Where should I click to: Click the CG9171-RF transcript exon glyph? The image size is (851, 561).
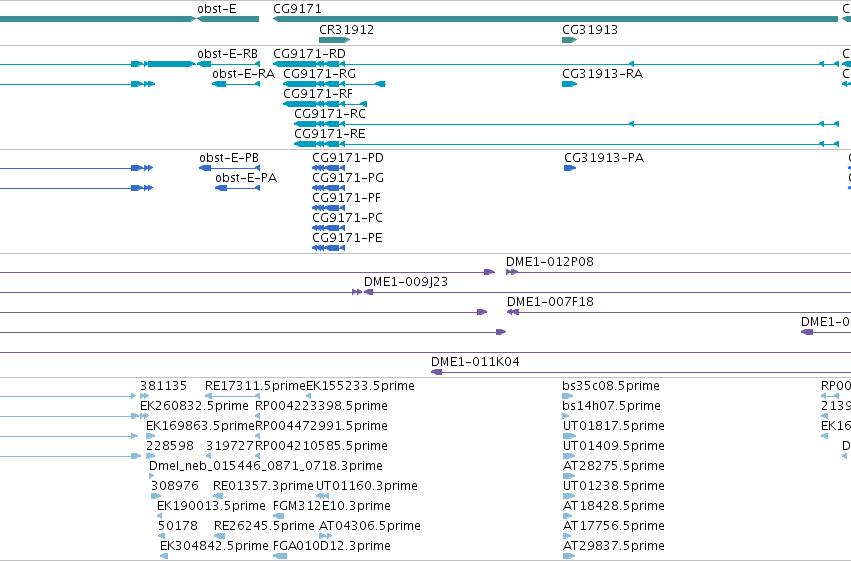click(x=300, y=104)
